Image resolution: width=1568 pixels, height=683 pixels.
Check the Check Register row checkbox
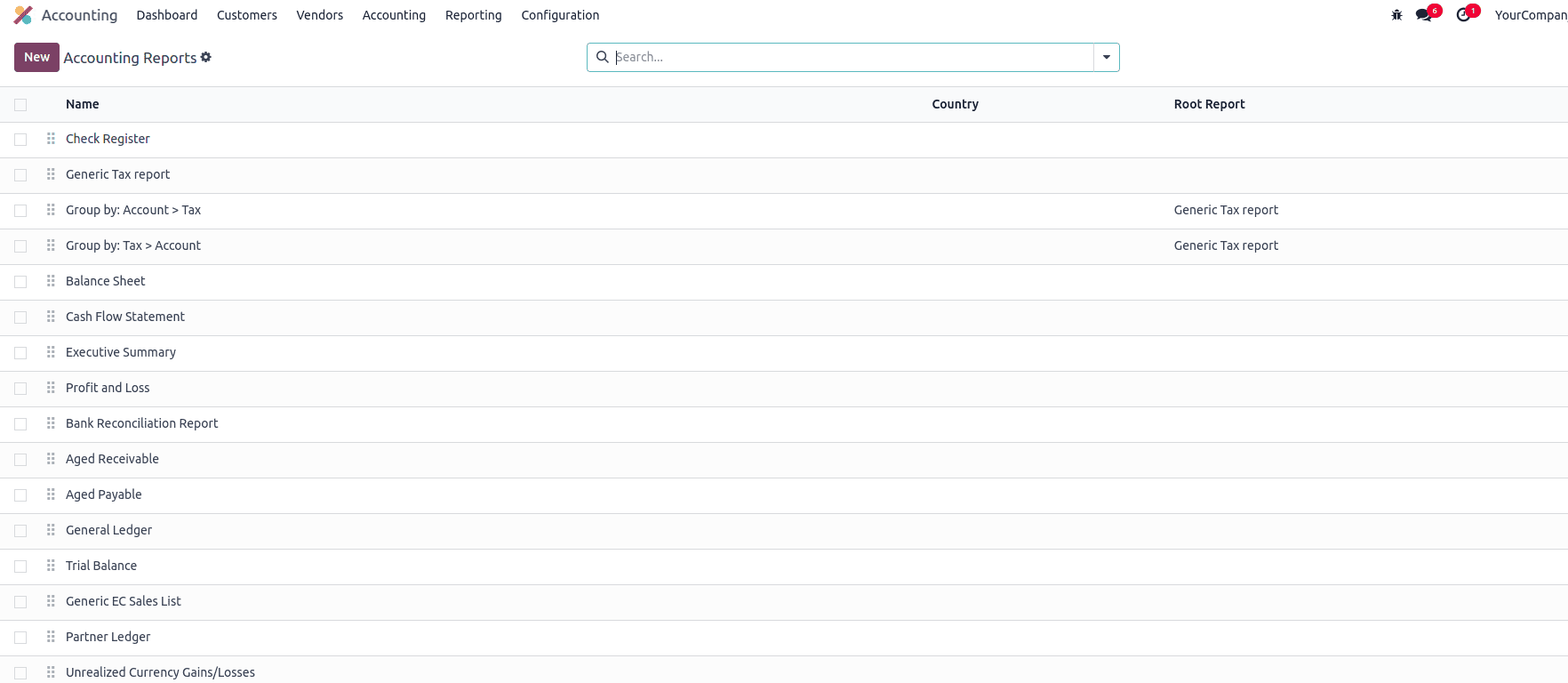coord(20,140)
